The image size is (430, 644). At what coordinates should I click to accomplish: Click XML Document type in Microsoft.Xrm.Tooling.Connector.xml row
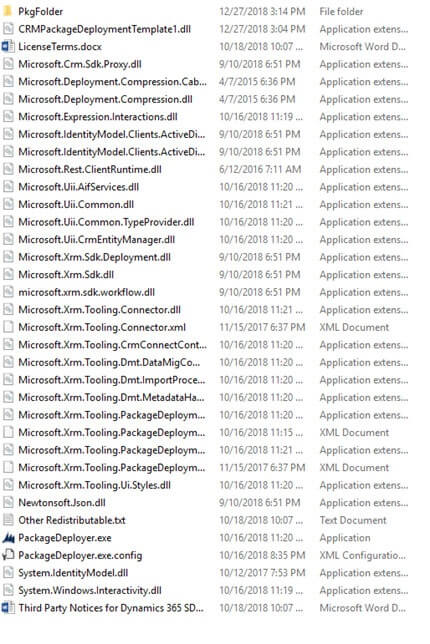click(354, 327)
